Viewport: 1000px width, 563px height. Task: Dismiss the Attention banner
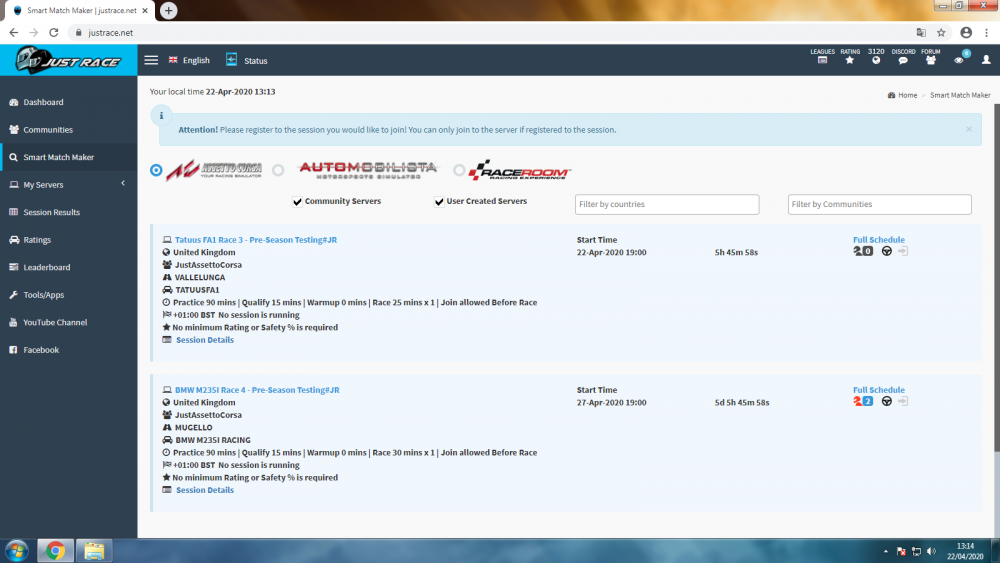click(969, 129)
